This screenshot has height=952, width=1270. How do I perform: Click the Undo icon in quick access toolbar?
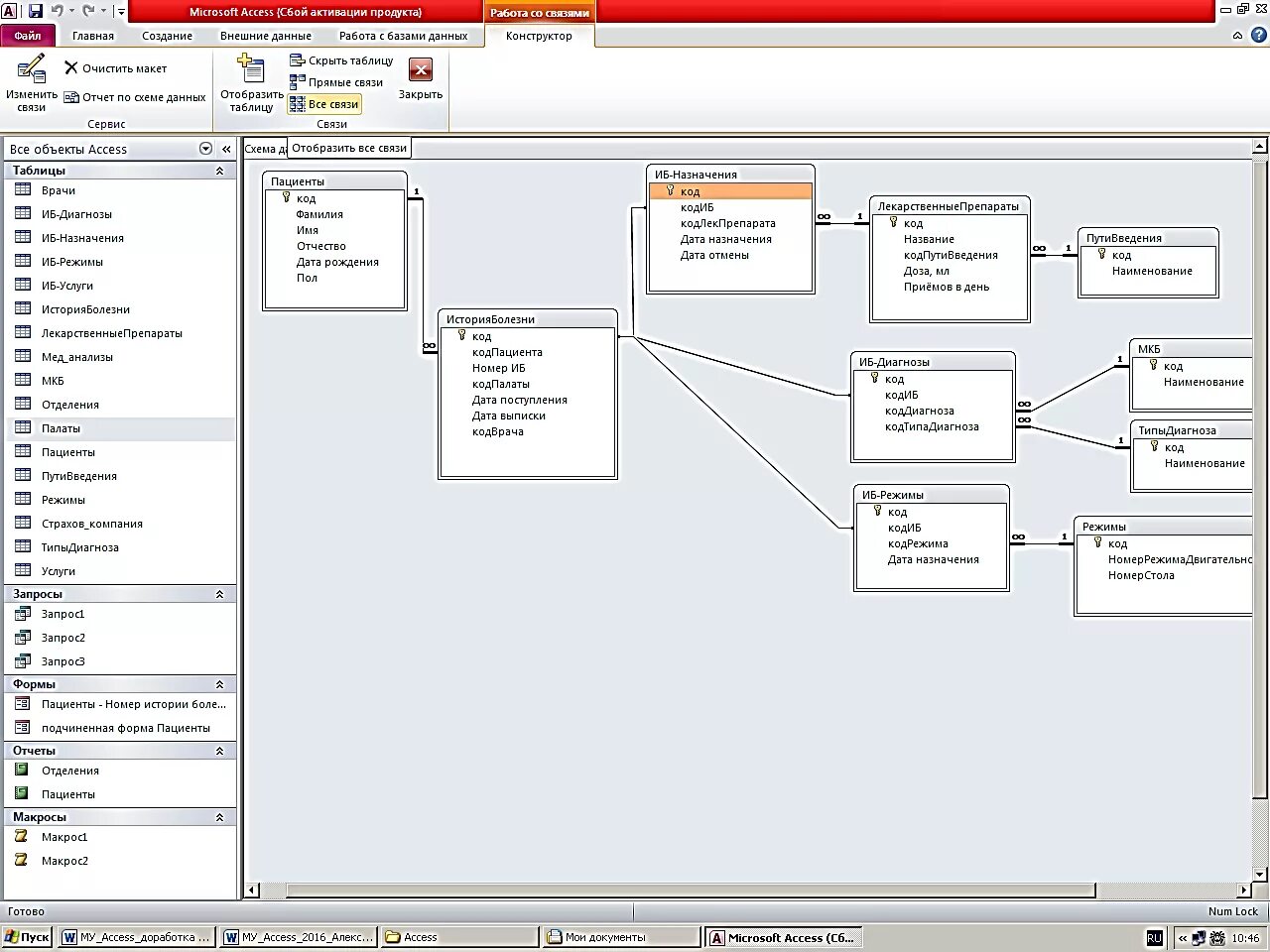pyautogui.click(x=58, y=11)
